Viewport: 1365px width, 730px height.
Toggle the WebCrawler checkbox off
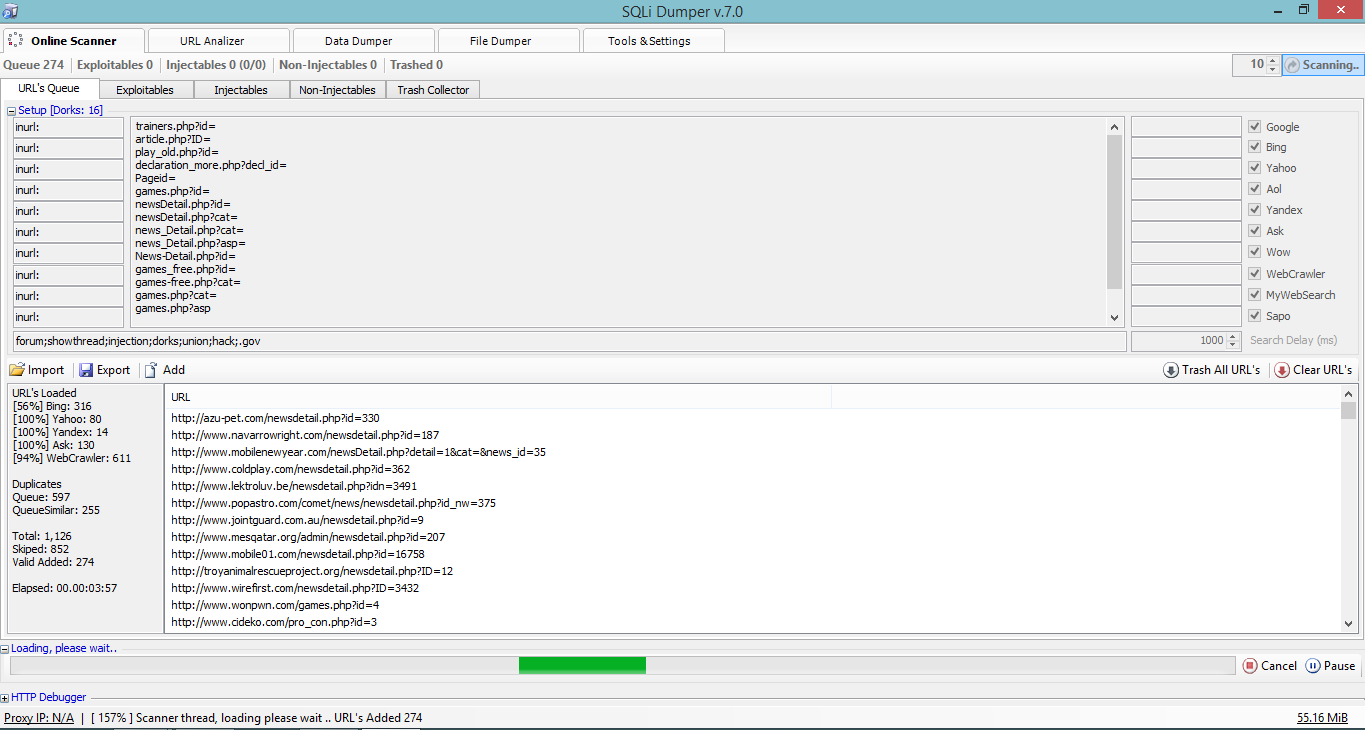click(1254, 273)
